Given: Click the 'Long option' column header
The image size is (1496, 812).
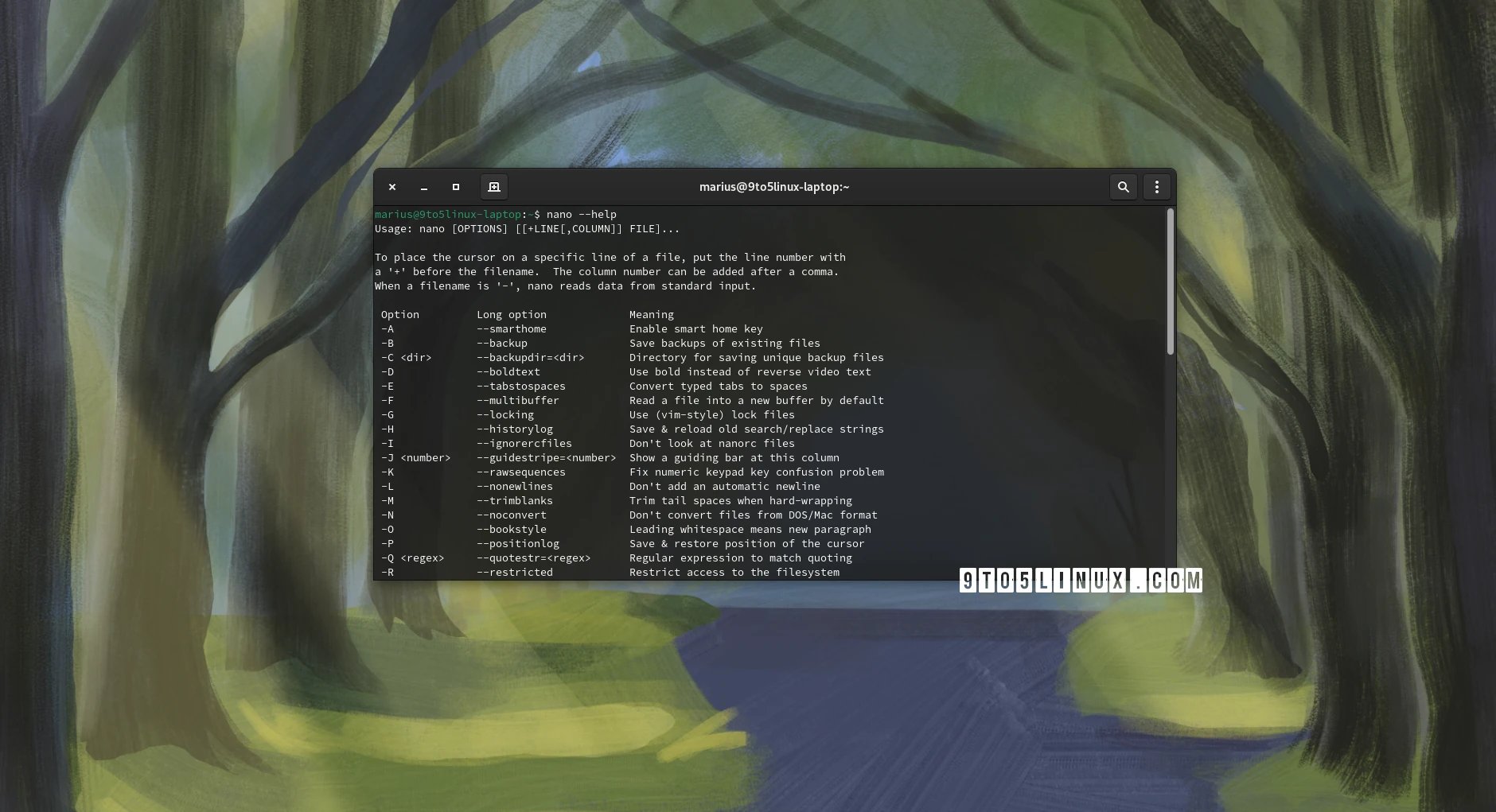Looking at the screenshot, I should (x=511, y=315).
